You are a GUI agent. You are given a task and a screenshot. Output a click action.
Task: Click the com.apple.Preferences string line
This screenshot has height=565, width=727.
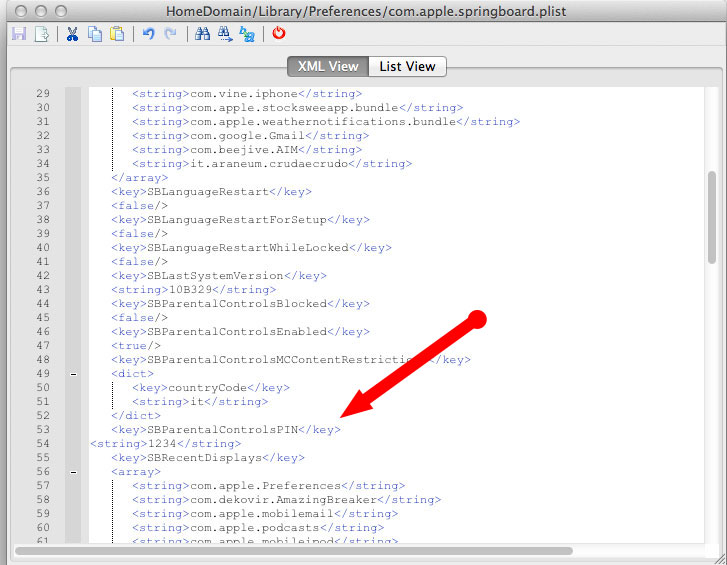click(x=268, y=486)
